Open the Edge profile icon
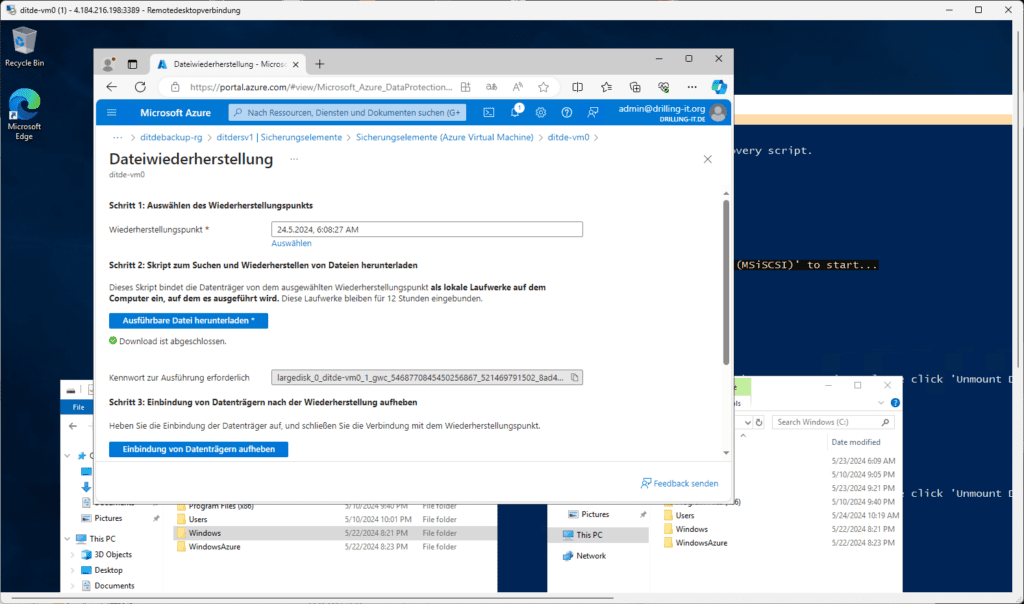1024x604 pixels. coord(108,64)
